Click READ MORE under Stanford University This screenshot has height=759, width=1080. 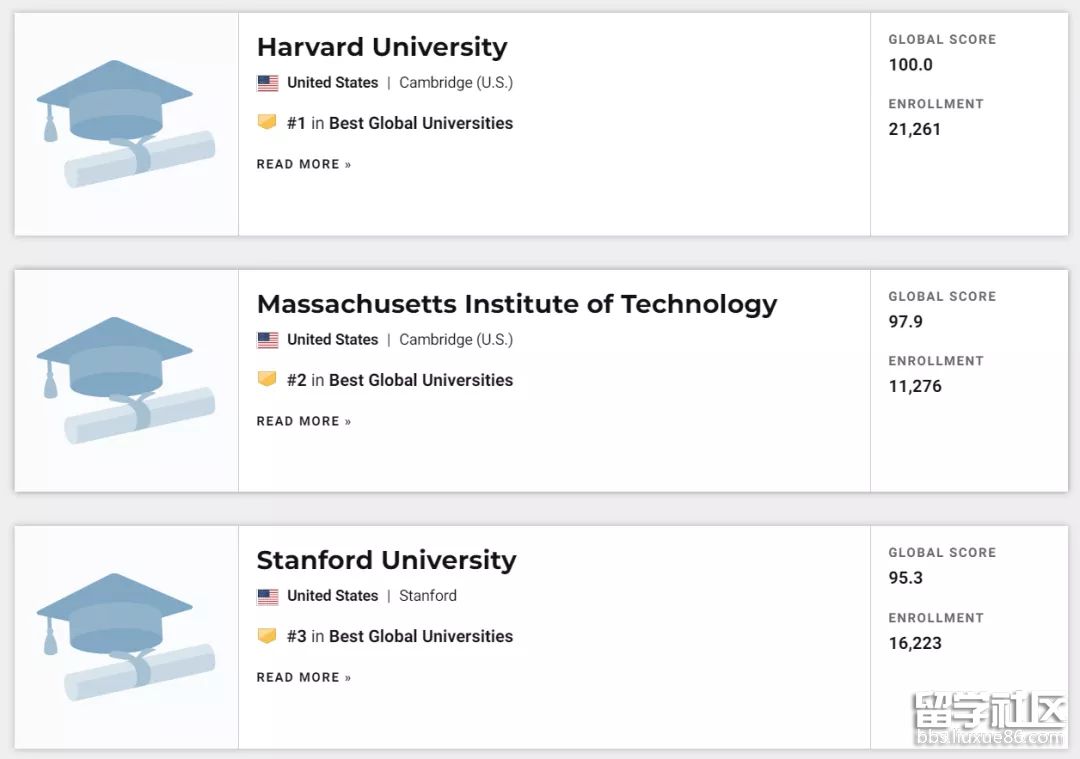tap(304, 677)
